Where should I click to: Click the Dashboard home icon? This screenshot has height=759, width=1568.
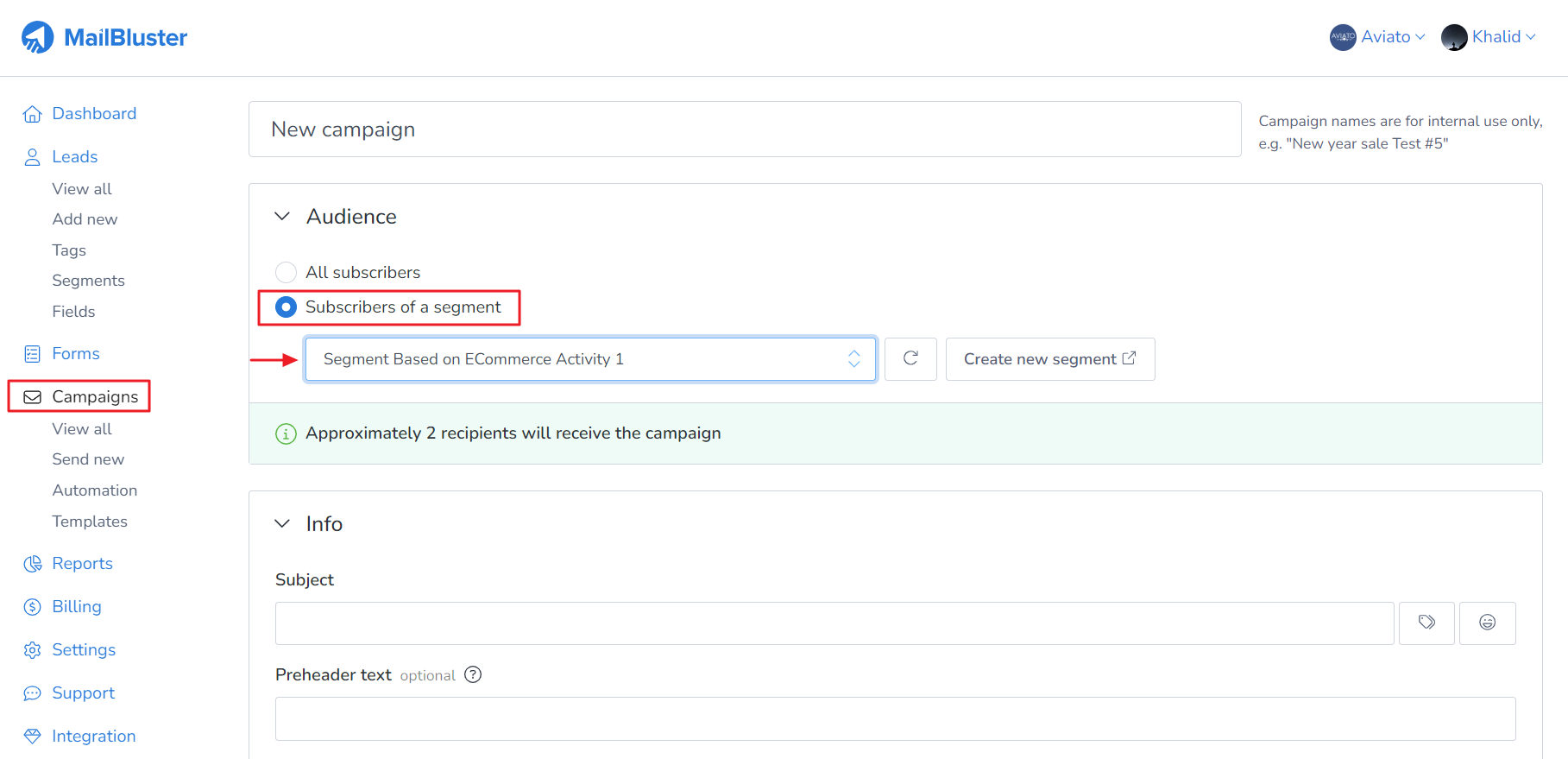click(33, 114)
